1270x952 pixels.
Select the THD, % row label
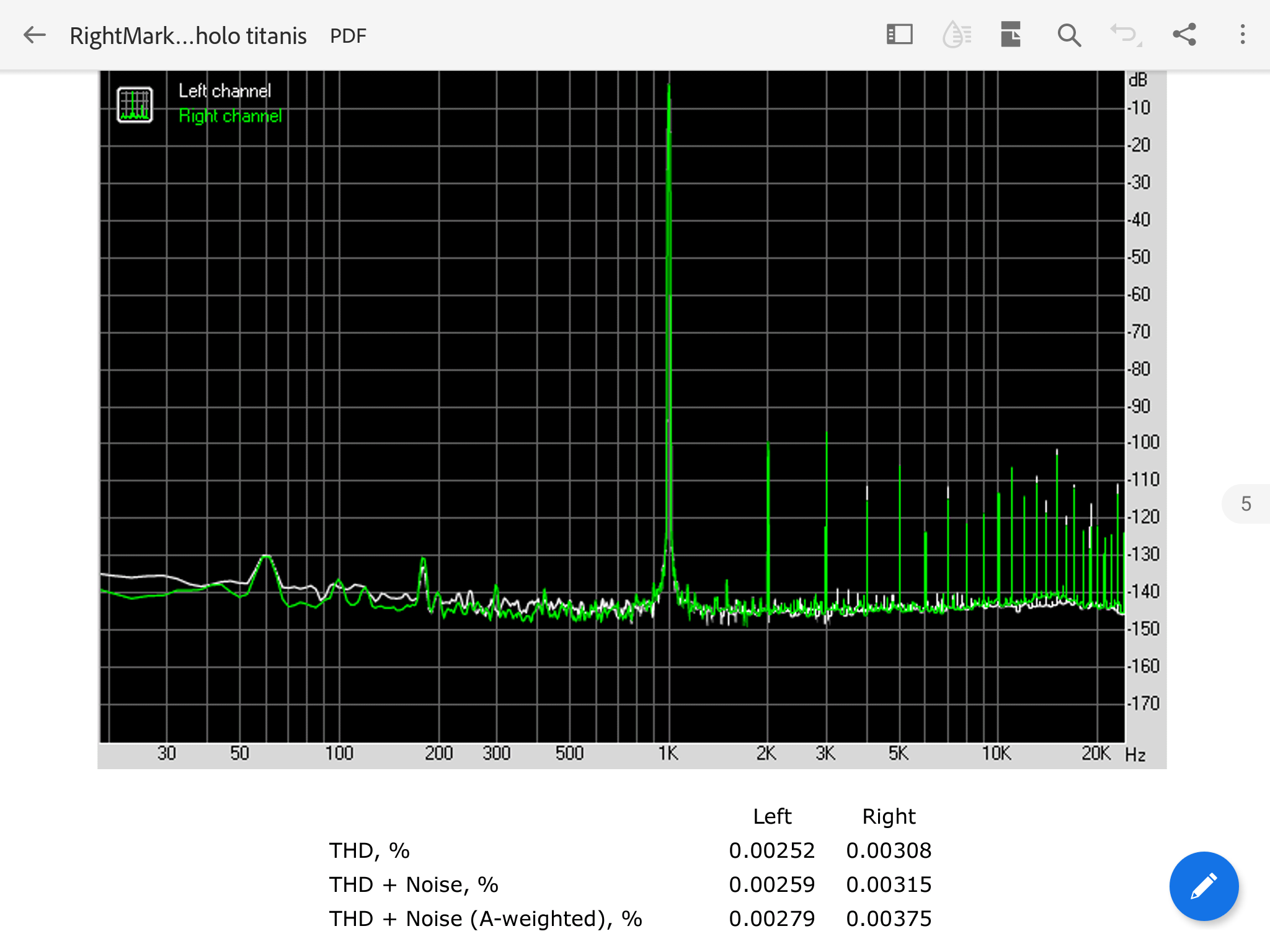coord(369,850)
